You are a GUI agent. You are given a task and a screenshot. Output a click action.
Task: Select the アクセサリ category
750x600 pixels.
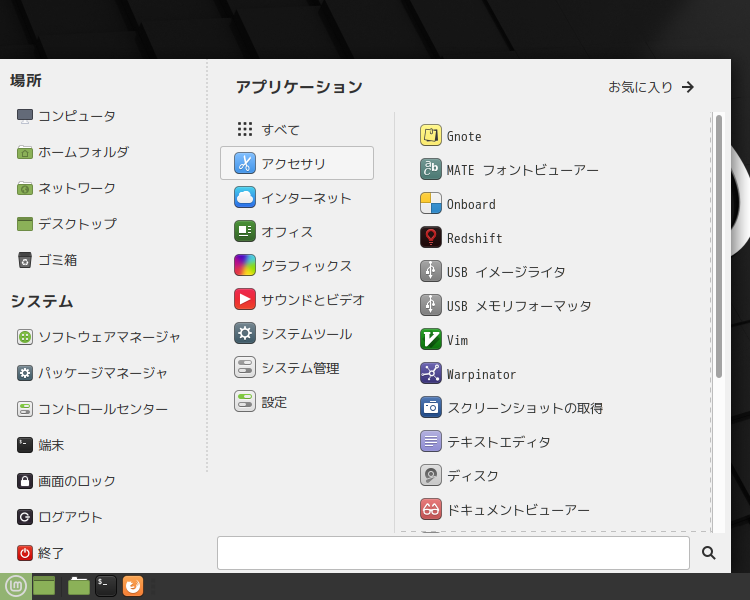click(x=297, y=163)
